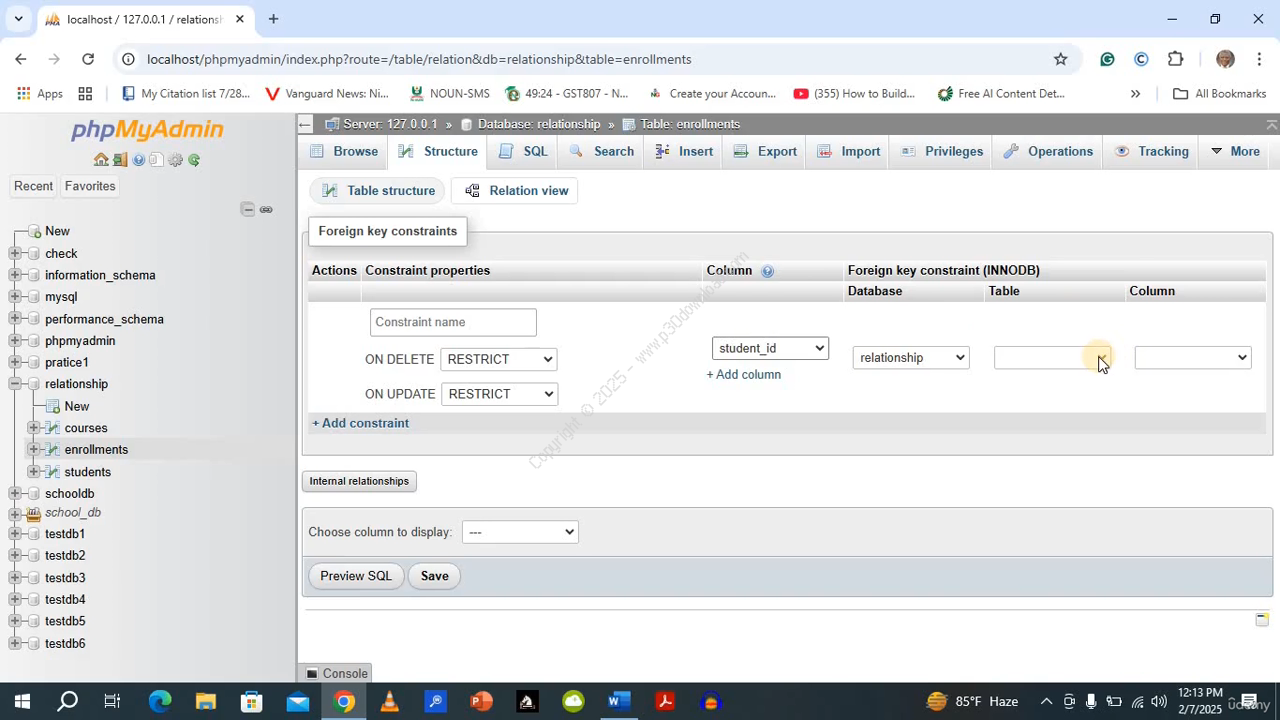Open the relationship database dropdown

911,357
